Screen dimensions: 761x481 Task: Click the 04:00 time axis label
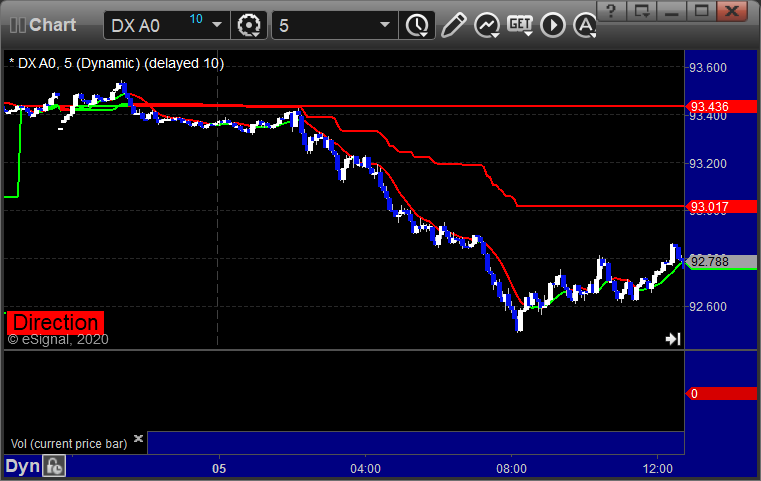point(365,469)
